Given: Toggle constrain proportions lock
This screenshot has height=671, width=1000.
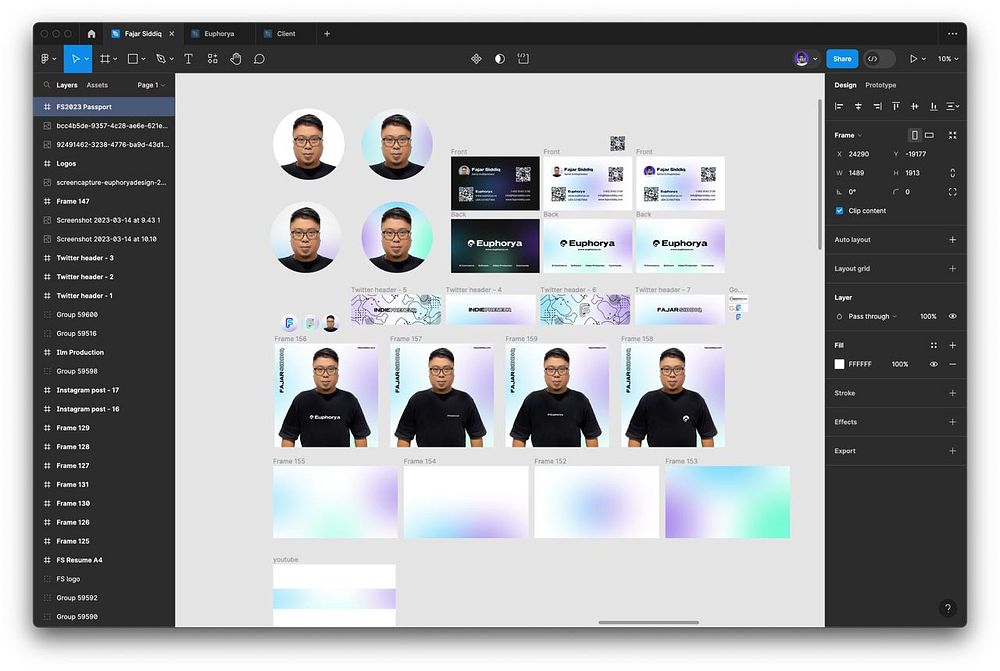Looking at the screenshot, I should point(952,173).
